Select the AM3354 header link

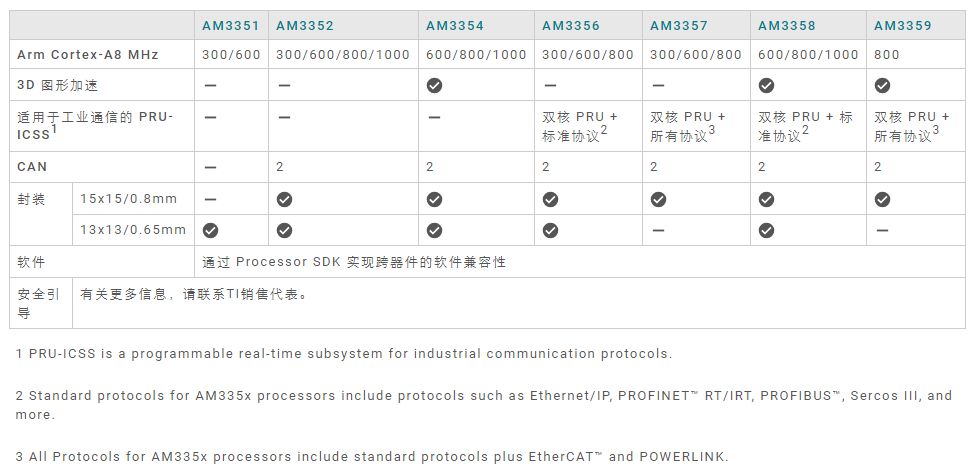(x=455, y=25)
